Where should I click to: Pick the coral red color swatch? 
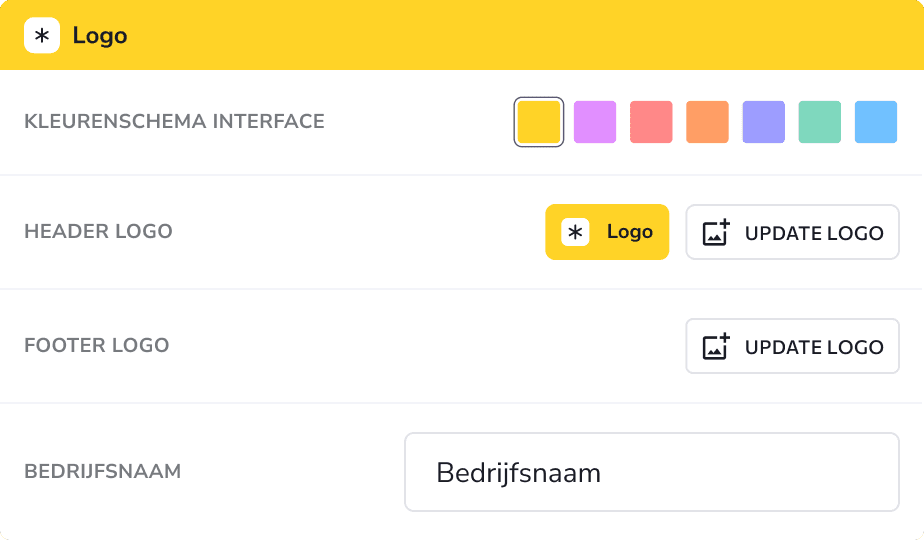point(651,122)
